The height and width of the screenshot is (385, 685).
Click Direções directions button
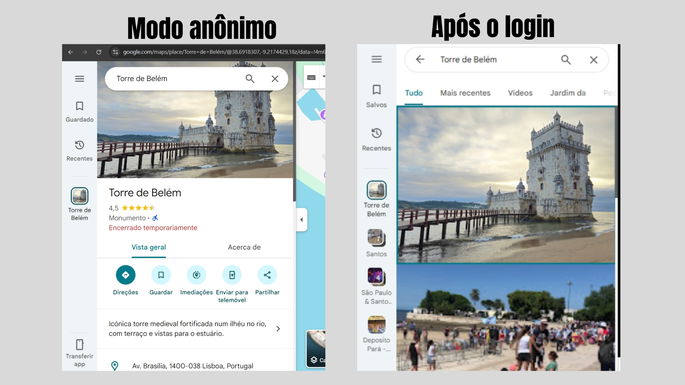125,281
